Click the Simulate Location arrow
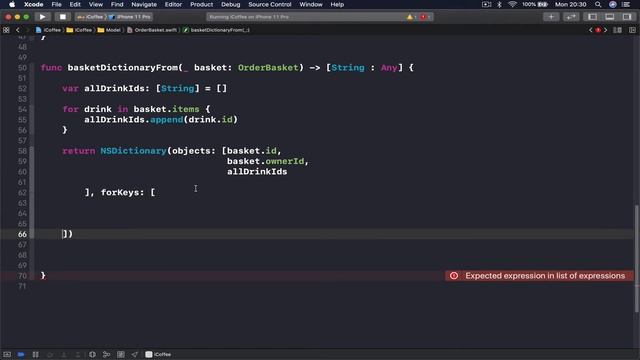Viewport: 640px width, 360px height. point(135,355)
